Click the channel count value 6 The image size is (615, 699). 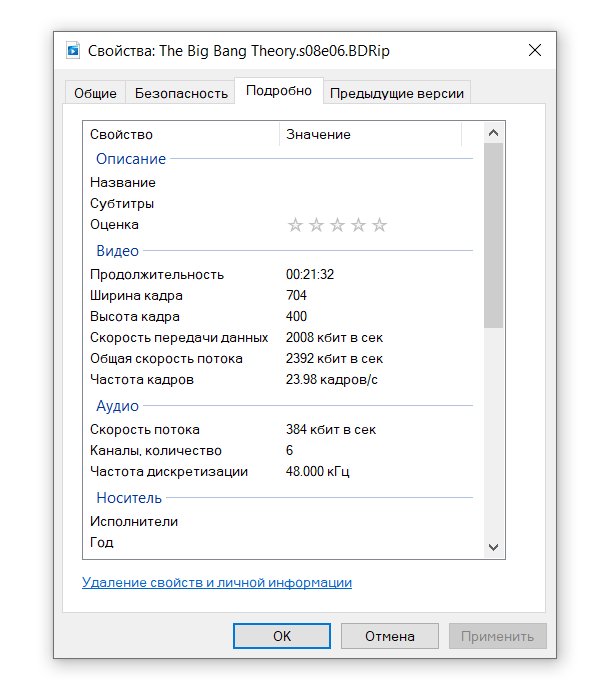[x=289, y=450]
